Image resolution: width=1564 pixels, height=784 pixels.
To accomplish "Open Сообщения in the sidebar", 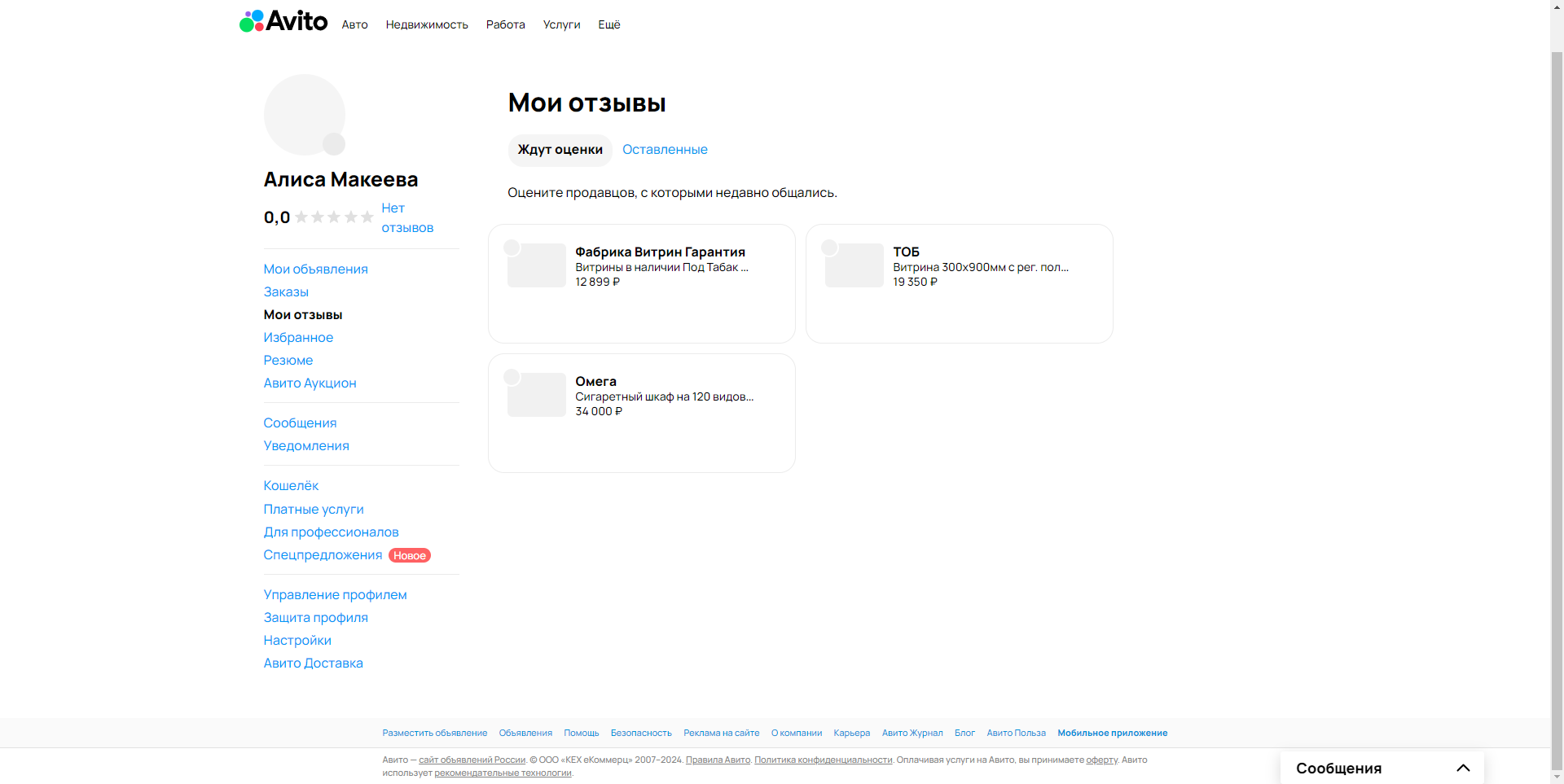I will [300, 423].
